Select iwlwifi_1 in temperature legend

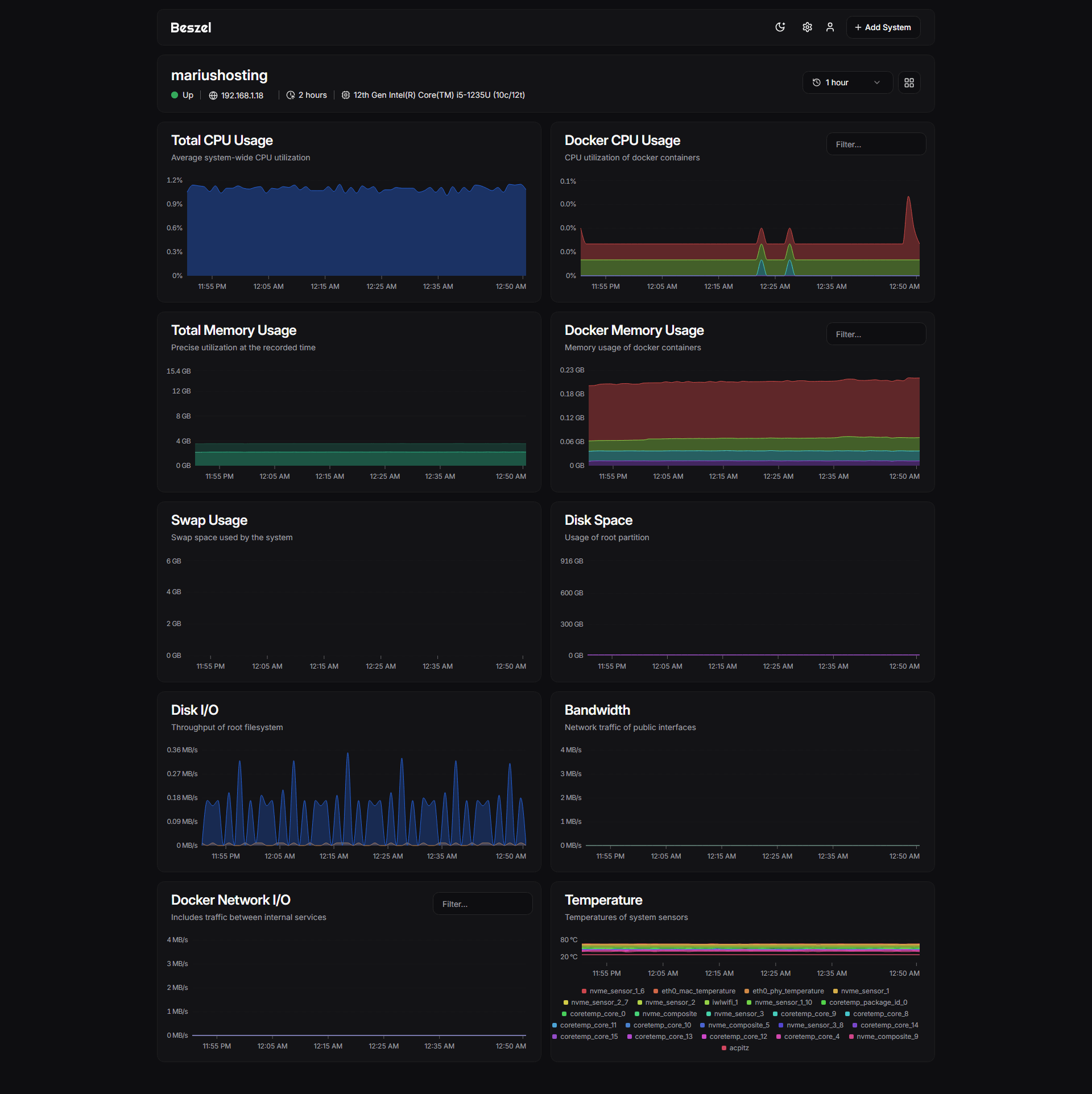click(x=721, y=1002)
